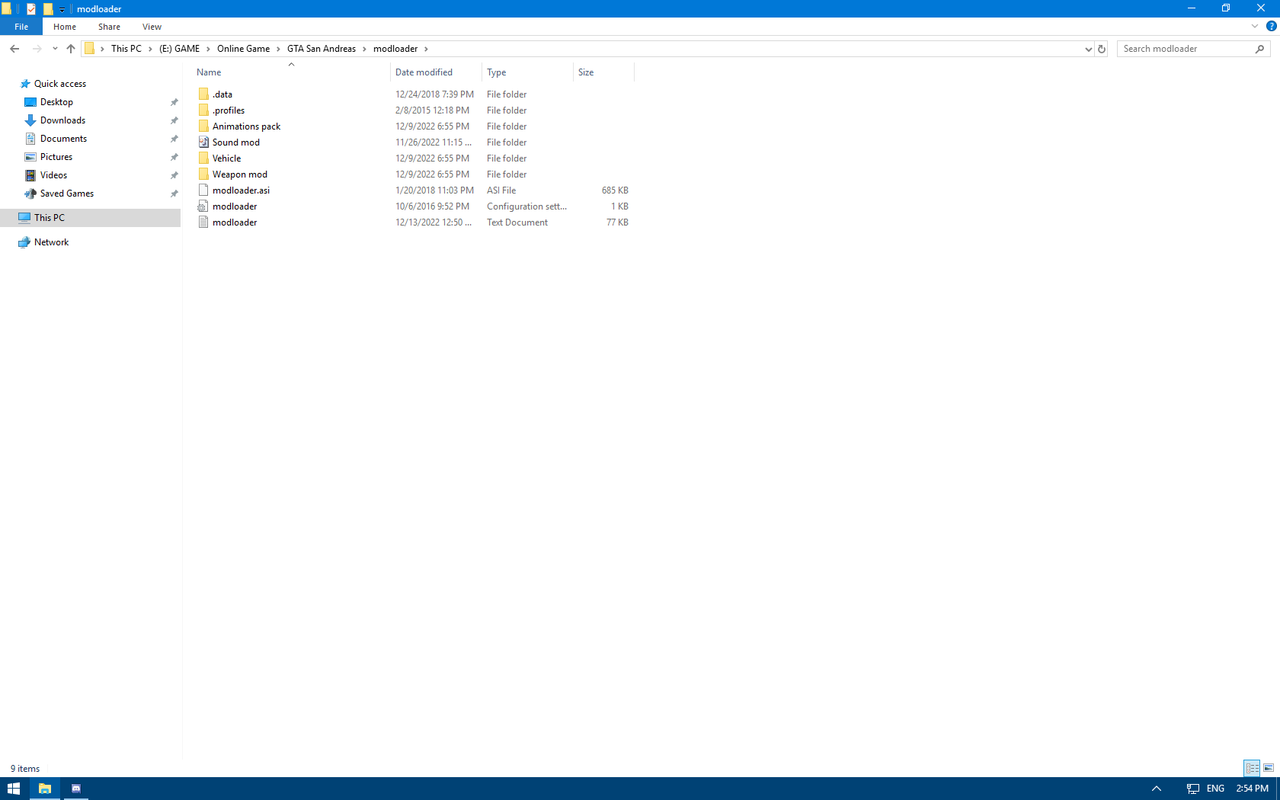Click the Properties quick access toolbar icon
Screen dimensions: 1280x800
pyautogui.click(x=30, y=8)
